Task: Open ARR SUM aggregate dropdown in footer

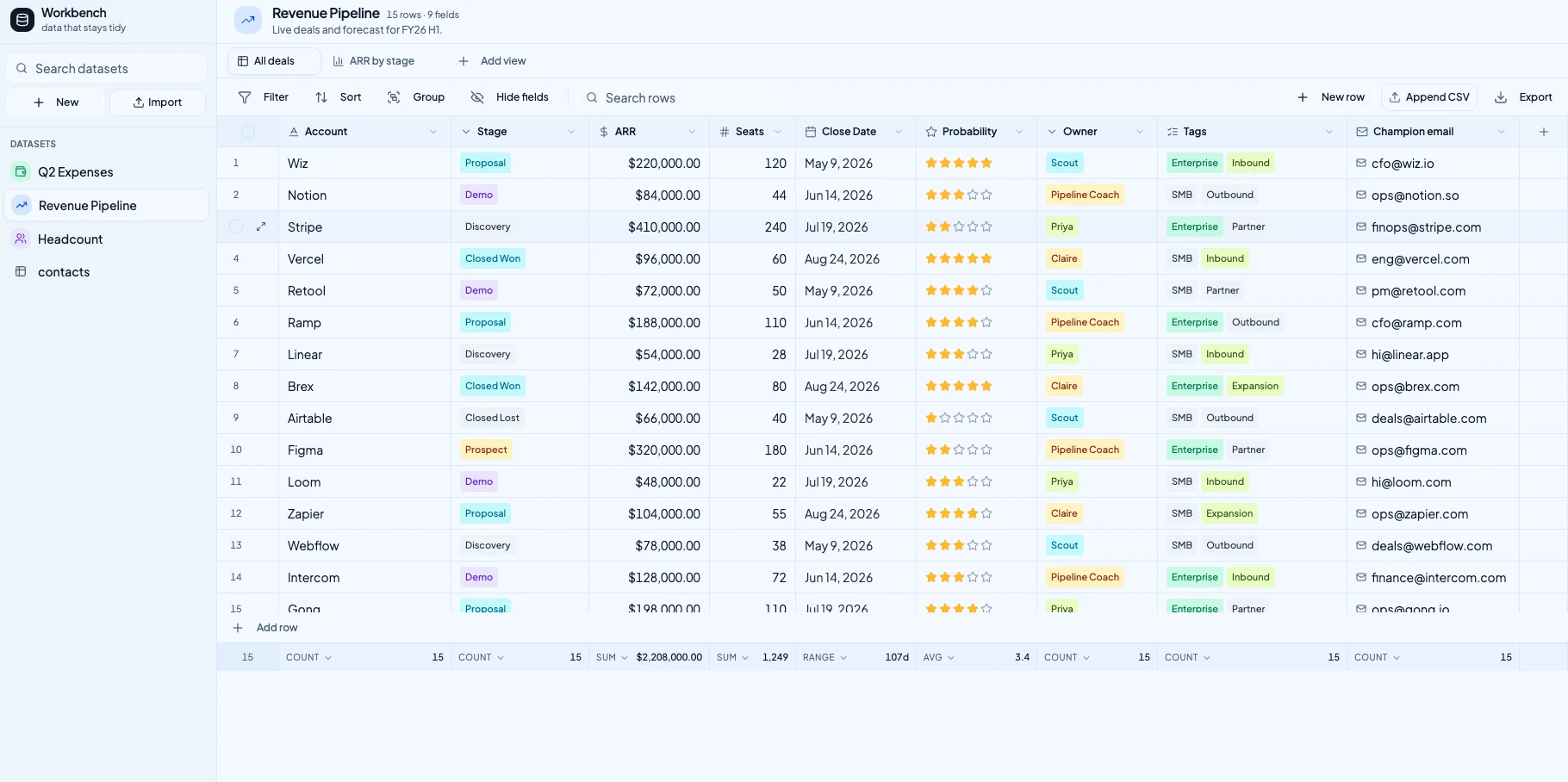Action: click(612, 657)
